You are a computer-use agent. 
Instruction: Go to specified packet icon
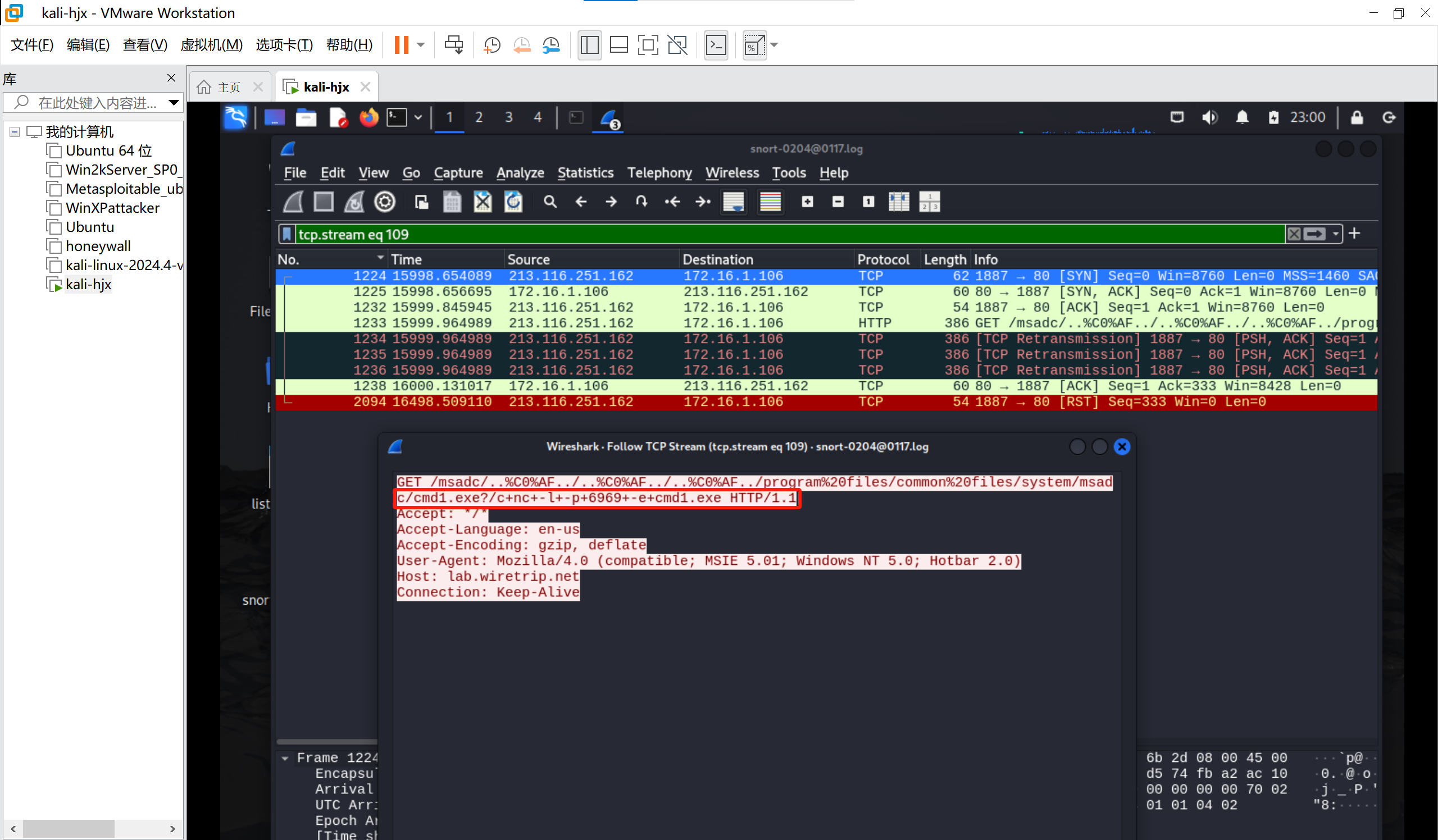pos(641,202)
